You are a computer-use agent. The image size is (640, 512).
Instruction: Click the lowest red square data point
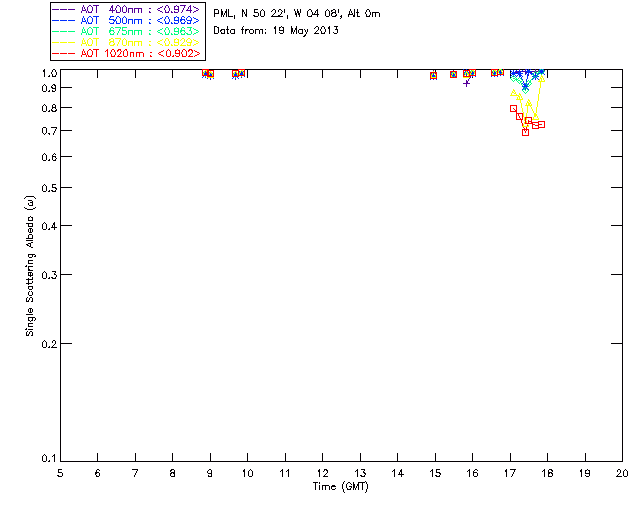pos(525,132)
